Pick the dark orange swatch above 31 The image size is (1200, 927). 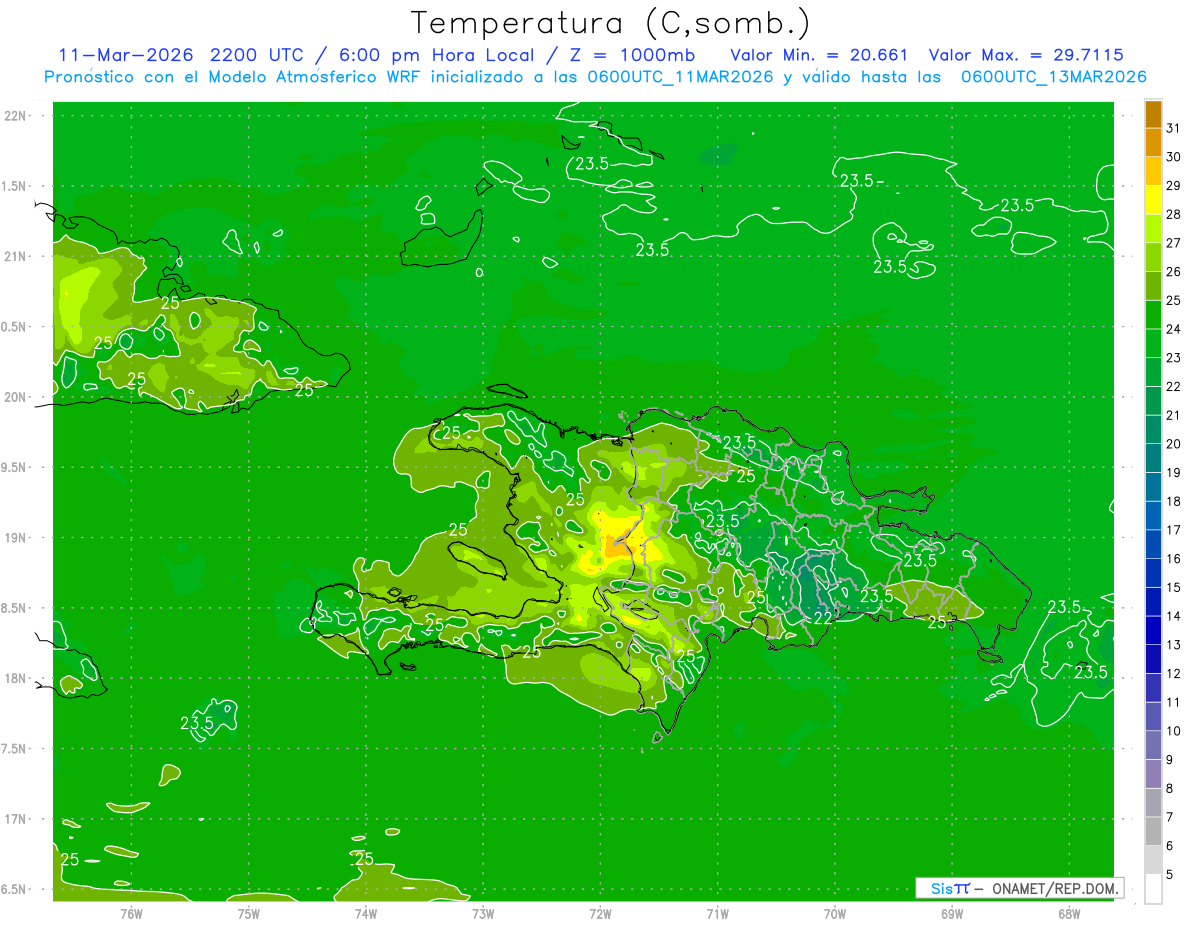coord(1153,114)
